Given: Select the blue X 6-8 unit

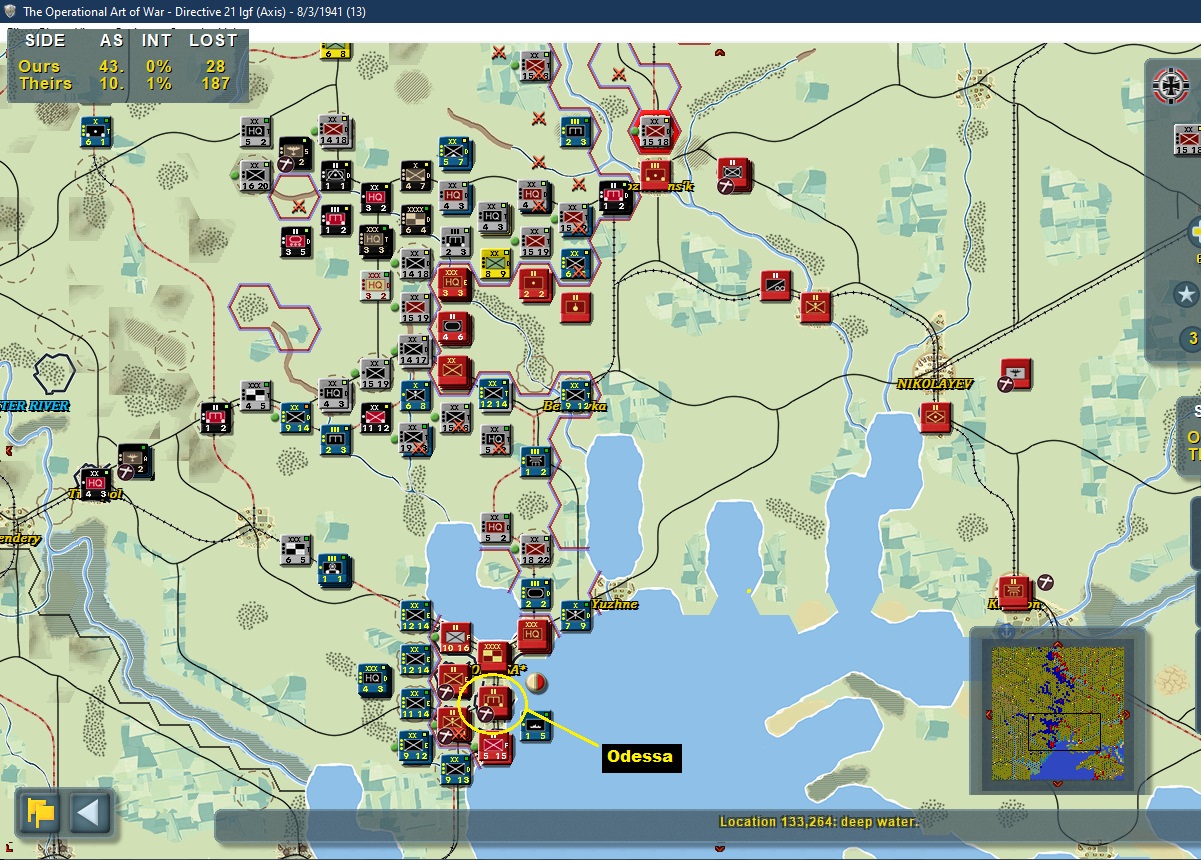Looking at the screenshot, I should click(416, 394).
